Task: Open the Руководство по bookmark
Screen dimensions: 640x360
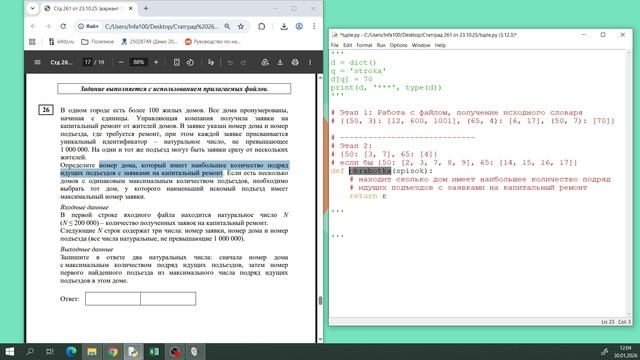Action: coord(213,42)
